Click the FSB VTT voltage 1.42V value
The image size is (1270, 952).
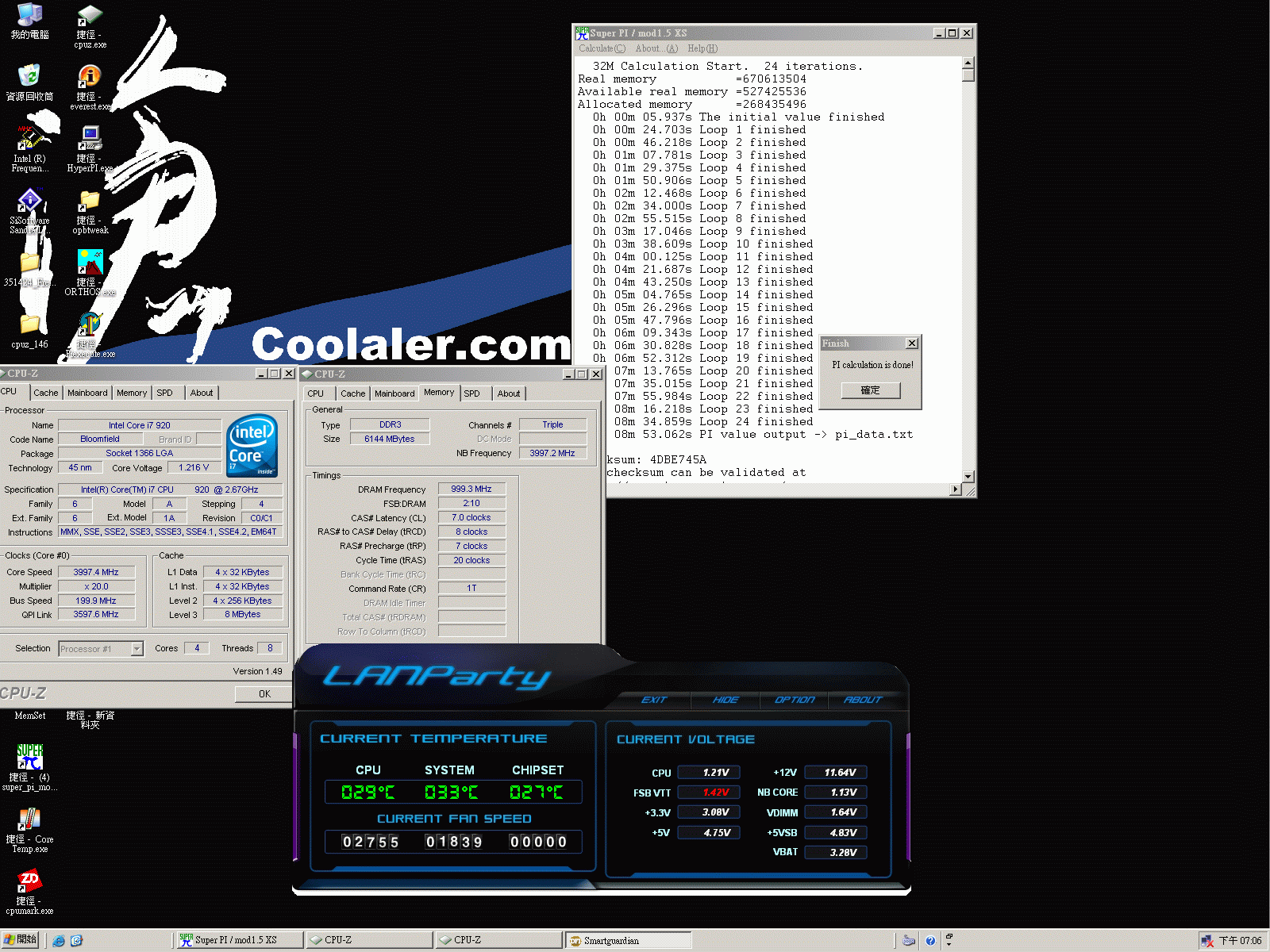pyautogui.click(x=709, y=793)
